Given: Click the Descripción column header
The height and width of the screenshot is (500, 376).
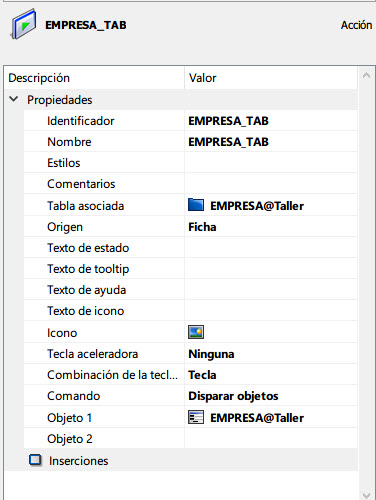Looking at the screenshot, I should coord(95,78).
